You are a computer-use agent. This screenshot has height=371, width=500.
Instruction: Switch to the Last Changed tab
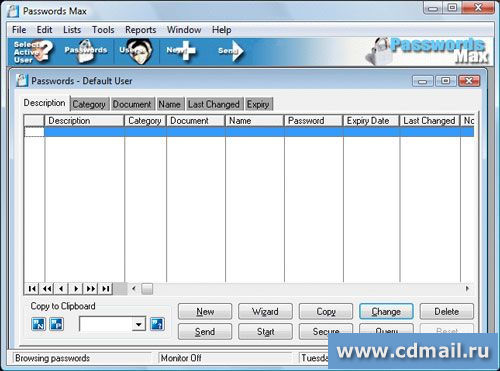tap(214, 104)
